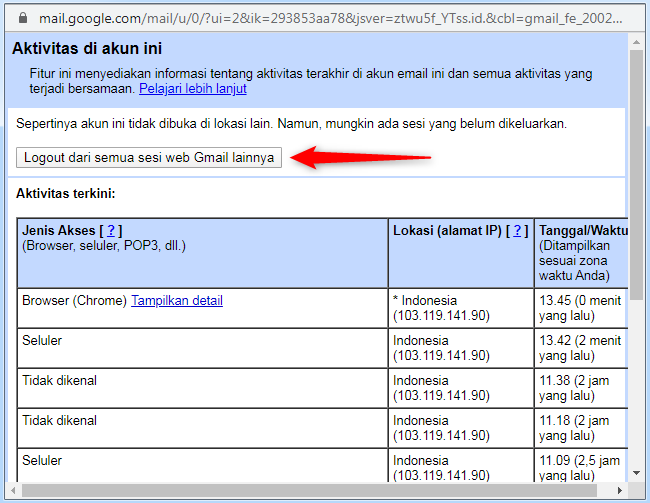Image resolution: width=650 pixels, height=503 pixels.
Task: Open the Pelajari lebih lanjut link
Action: tap(193, 88)
